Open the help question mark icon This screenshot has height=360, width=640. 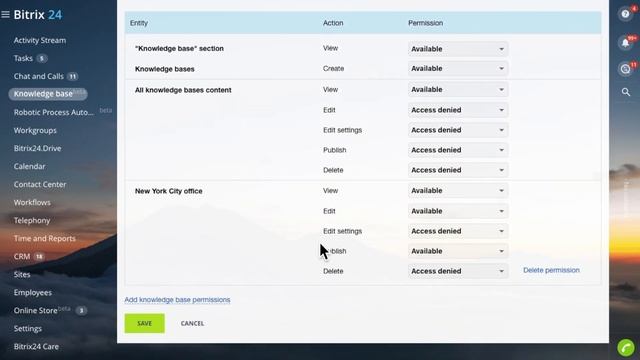pyautogui.click(x=625, y=14)
